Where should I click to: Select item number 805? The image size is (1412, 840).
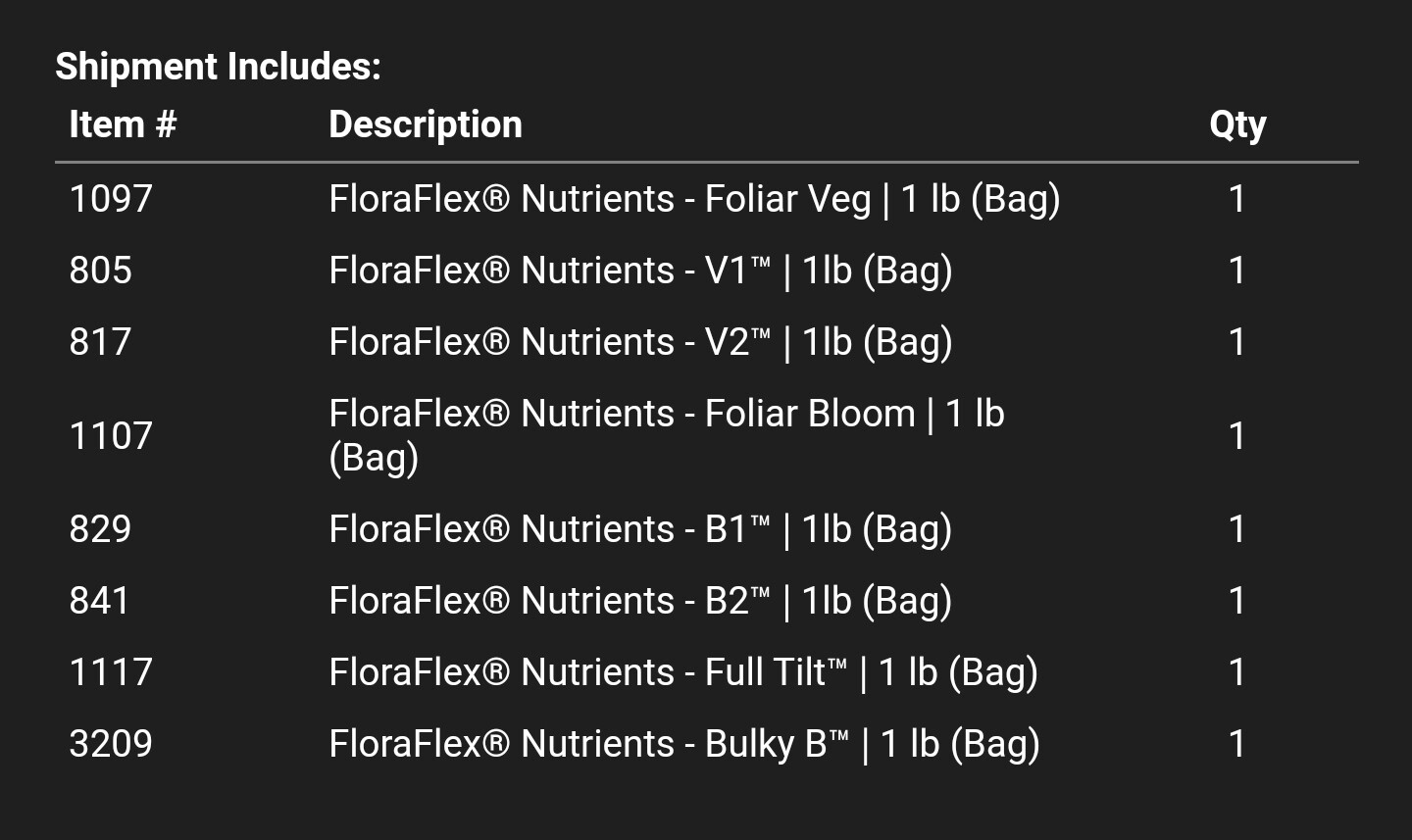tap(100, 271)
